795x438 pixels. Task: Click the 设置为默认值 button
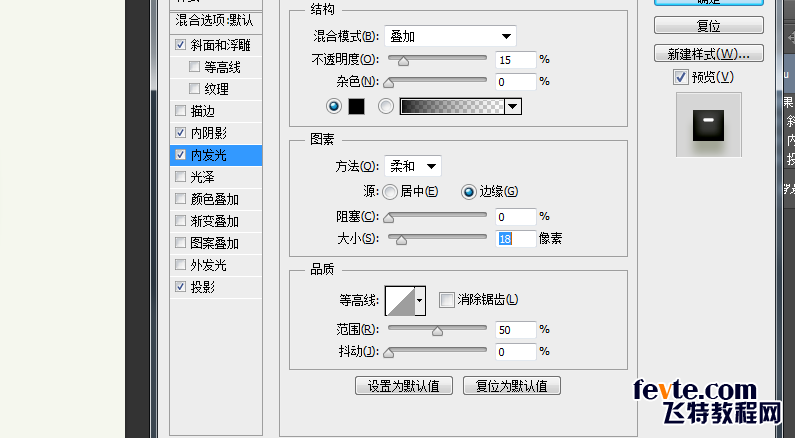click(404, 386)
